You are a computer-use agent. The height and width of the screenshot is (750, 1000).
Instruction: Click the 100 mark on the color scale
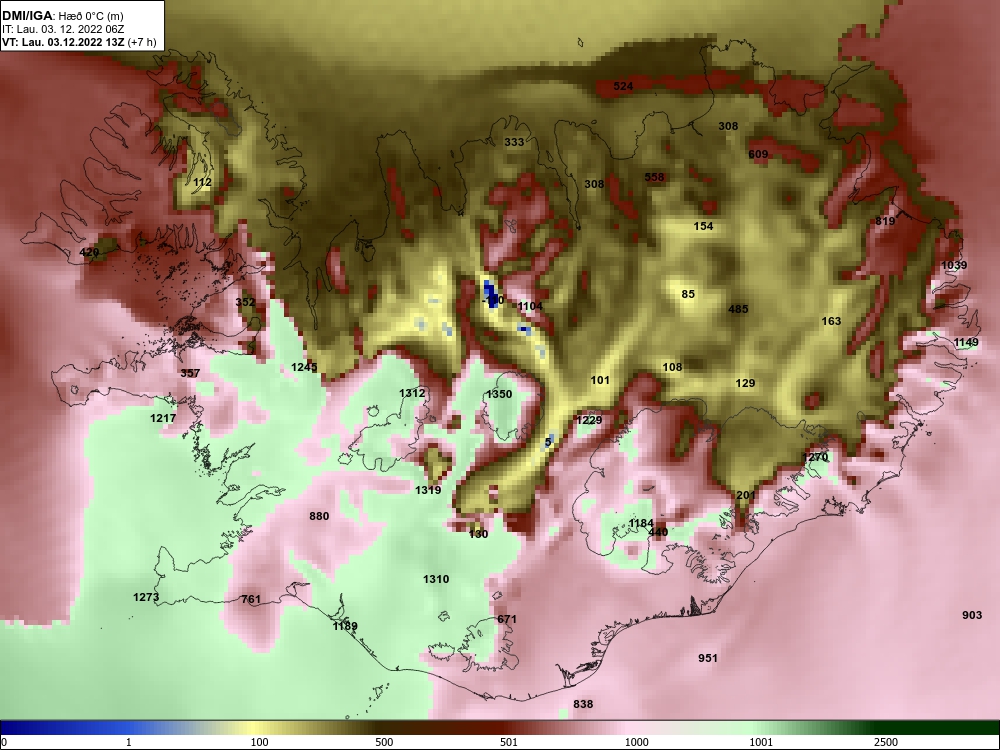point(259,742)
